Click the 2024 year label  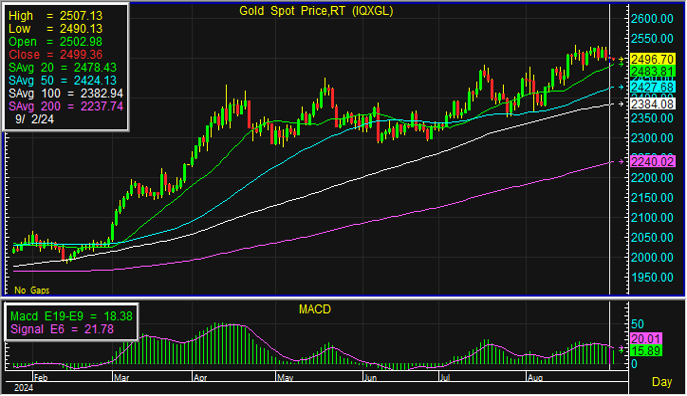click(x=24, y=388)
